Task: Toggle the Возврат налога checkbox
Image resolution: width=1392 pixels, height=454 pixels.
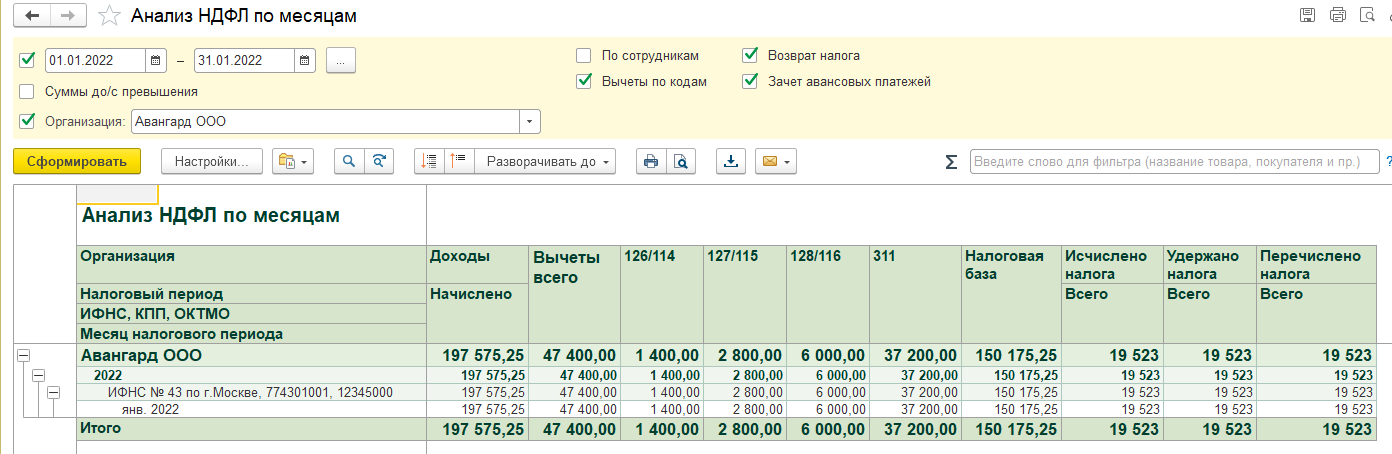Action: [750, 56]
